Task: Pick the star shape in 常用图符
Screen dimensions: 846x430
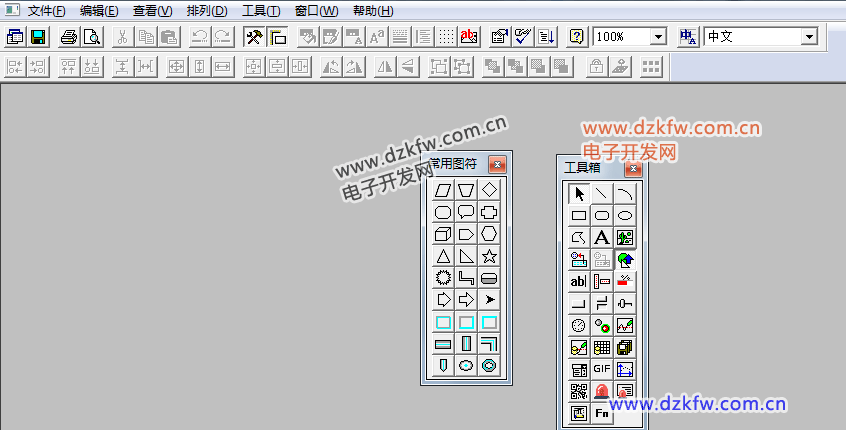Action: 489,256
